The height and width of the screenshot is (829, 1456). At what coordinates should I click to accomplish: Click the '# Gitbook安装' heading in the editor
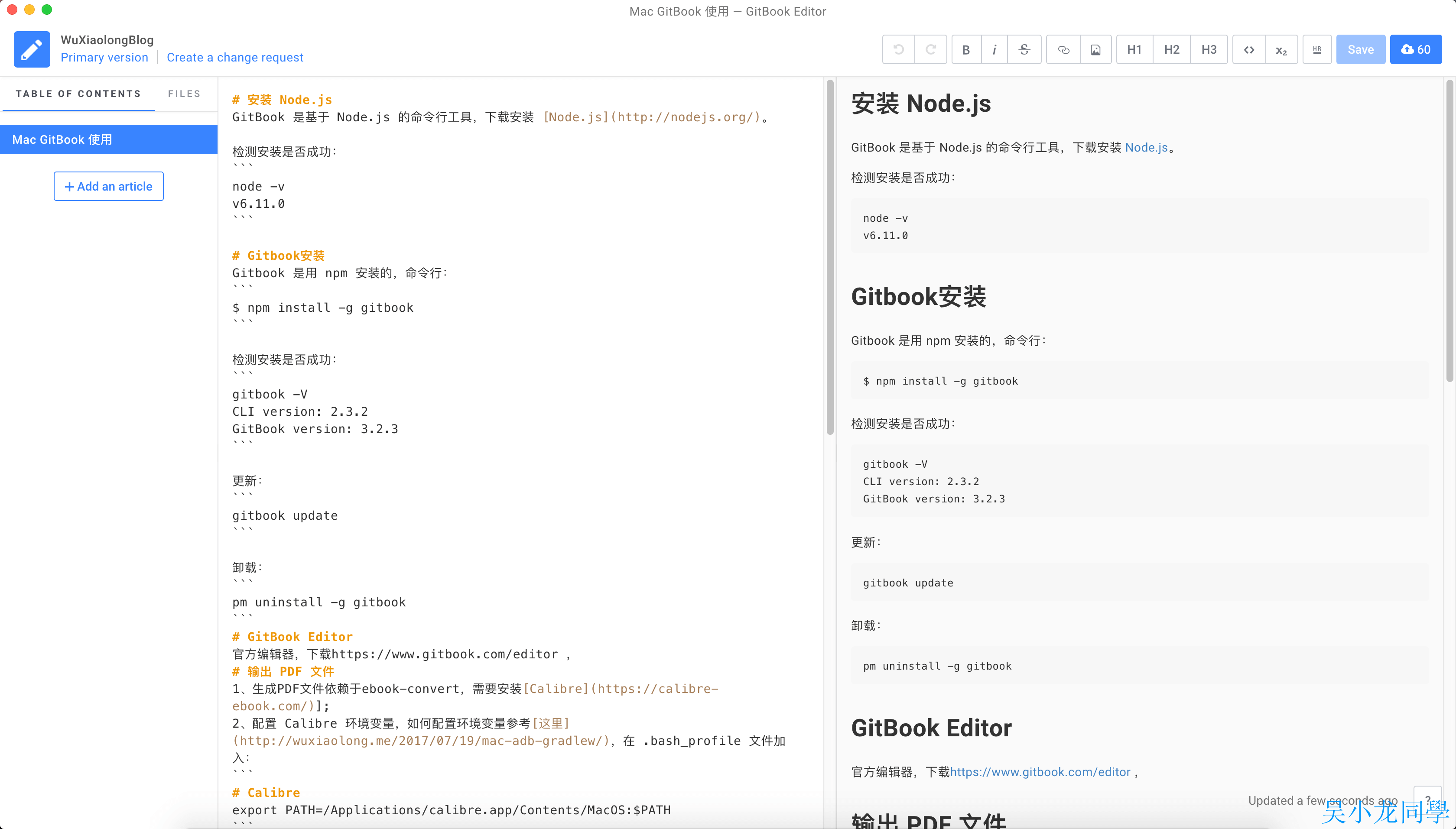click(x=278, y=256)
